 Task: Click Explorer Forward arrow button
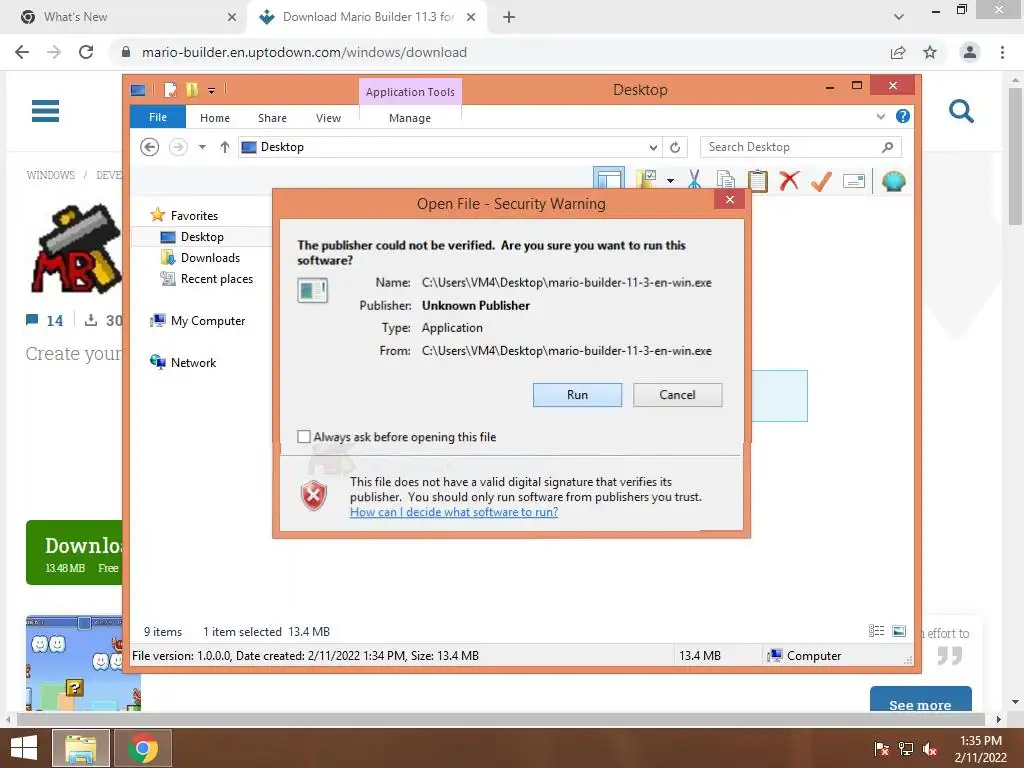[x=178, y=147]
